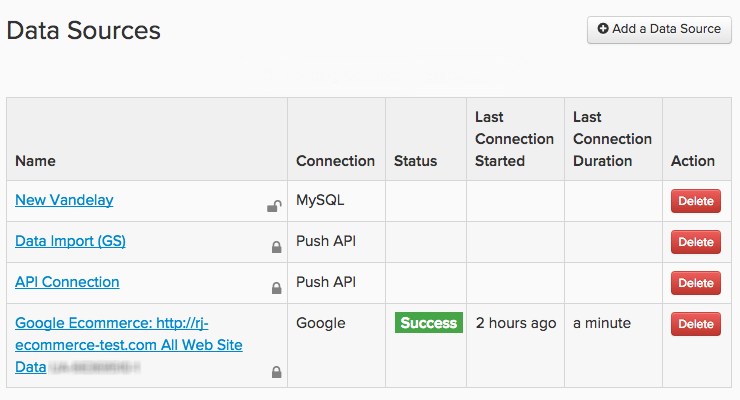Click the Name column header

pyautogui.click(x=36, y=160)
